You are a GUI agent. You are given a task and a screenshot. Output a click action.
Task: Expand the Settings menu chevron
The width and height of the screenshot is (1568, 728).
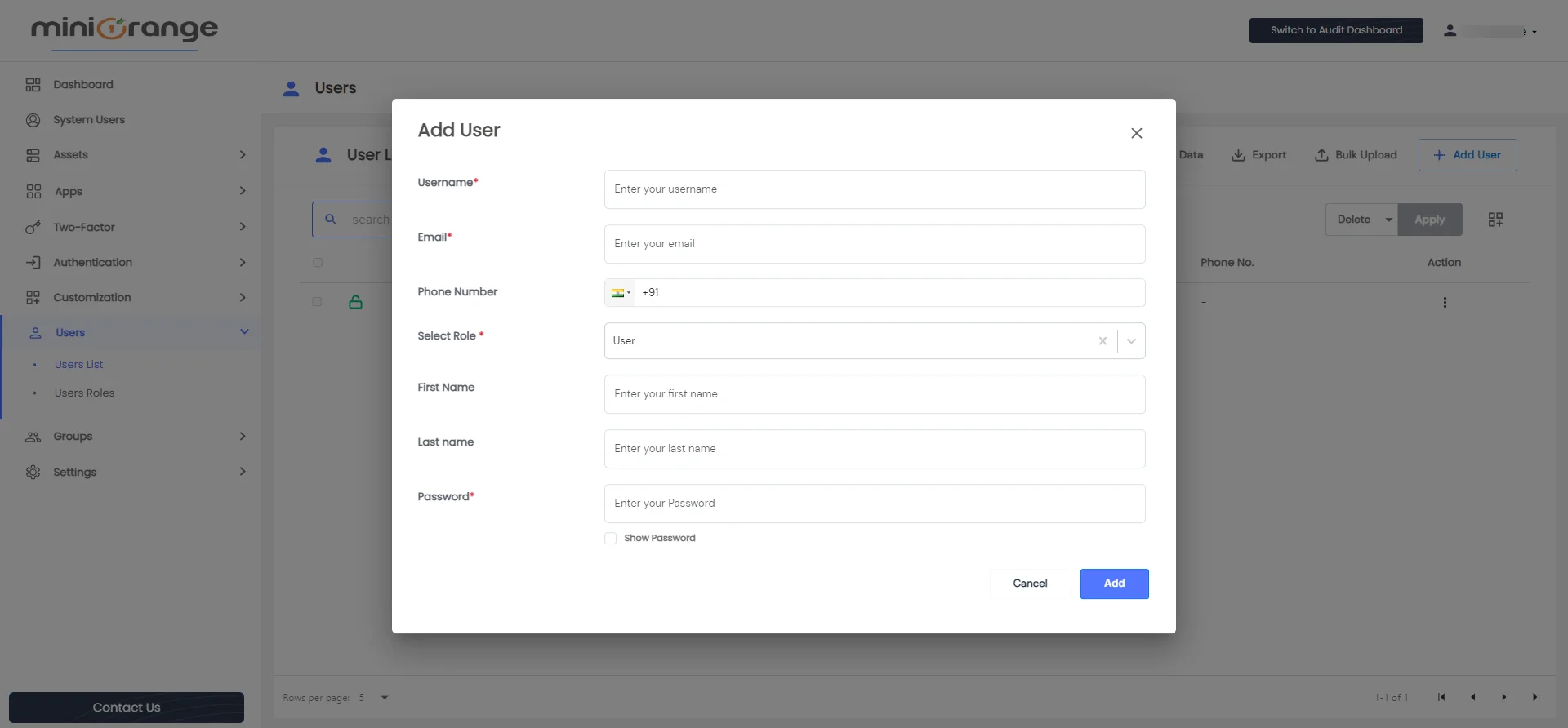click(243, 472)
